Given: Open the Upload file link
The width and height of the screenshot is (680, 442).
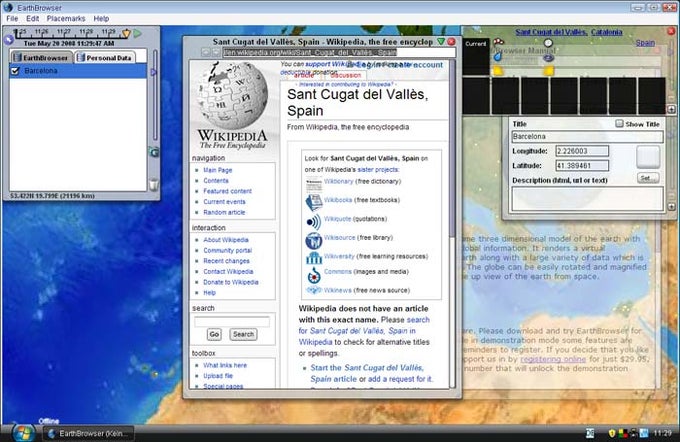Looking at the screenshot, I should (218, 376).
